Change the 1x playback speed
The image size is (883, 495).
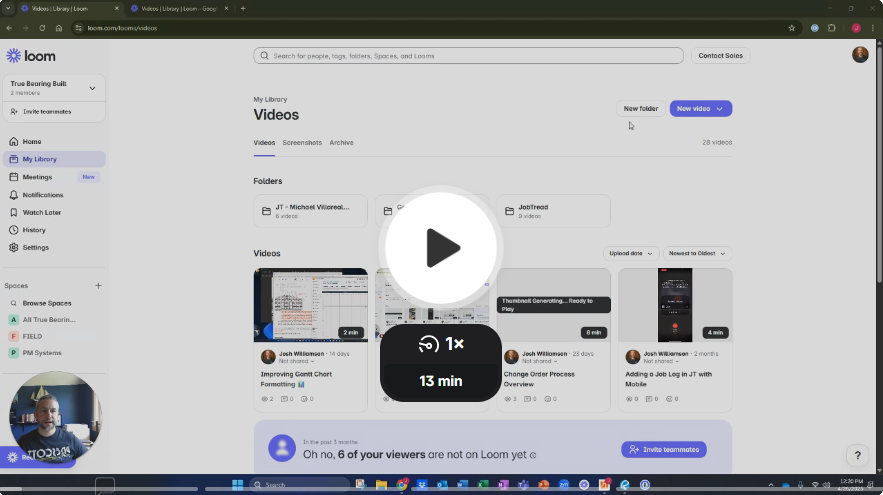click(x=440, y=344)
